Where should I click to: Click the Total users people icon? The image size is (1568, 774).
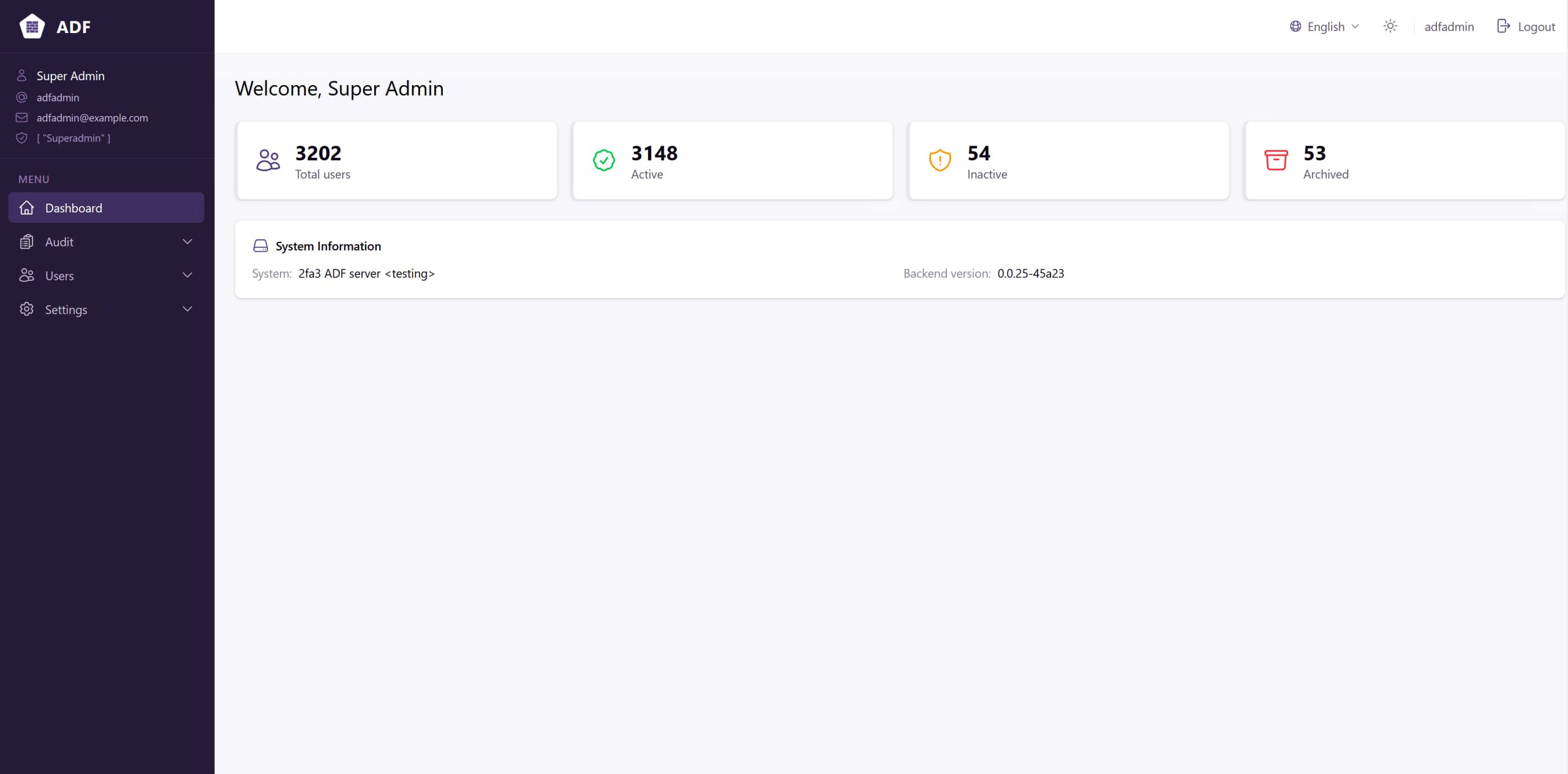click(268, 160)
